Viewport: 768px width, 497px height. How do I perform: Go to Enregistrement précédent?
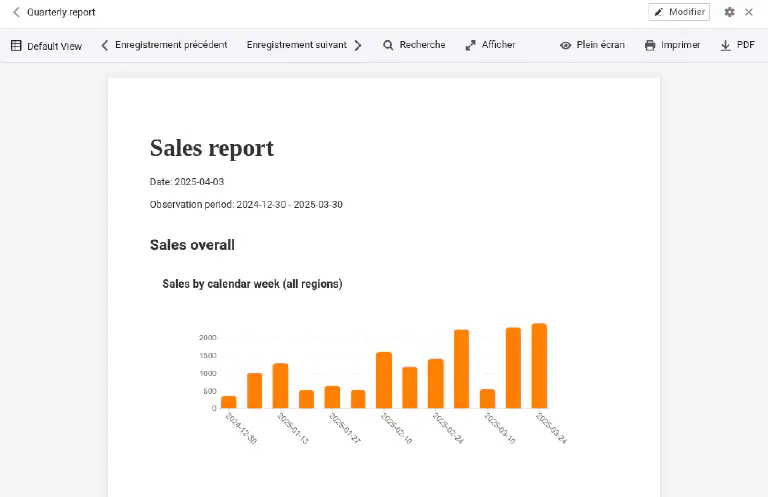pyautogui.click(x=165, y=45)
